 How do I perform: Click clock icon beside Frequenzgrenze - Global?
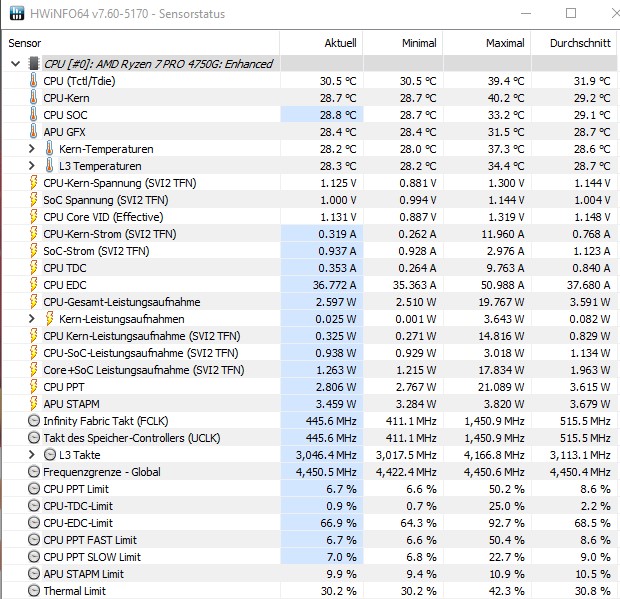coord(34,472)
